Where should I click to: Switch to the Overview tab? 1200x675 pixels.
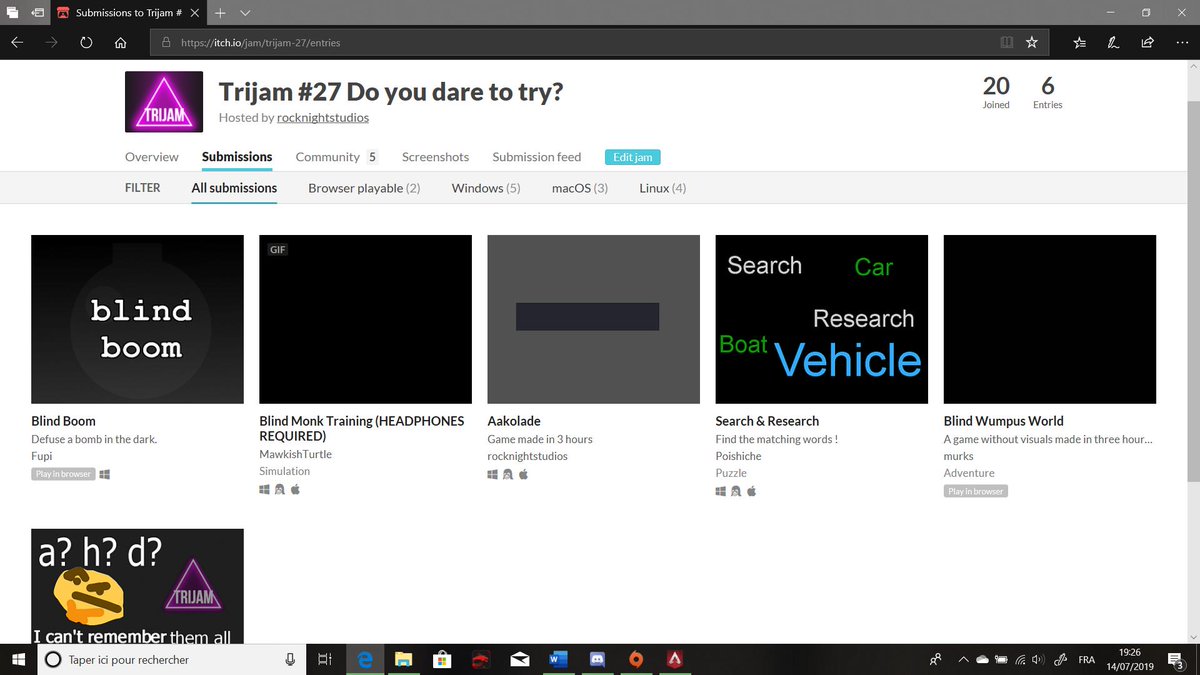click(x=152, y=157)
